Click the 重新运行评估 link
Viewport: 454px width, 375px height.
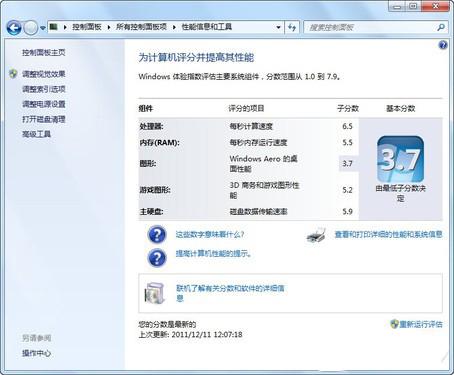[421, 324]
